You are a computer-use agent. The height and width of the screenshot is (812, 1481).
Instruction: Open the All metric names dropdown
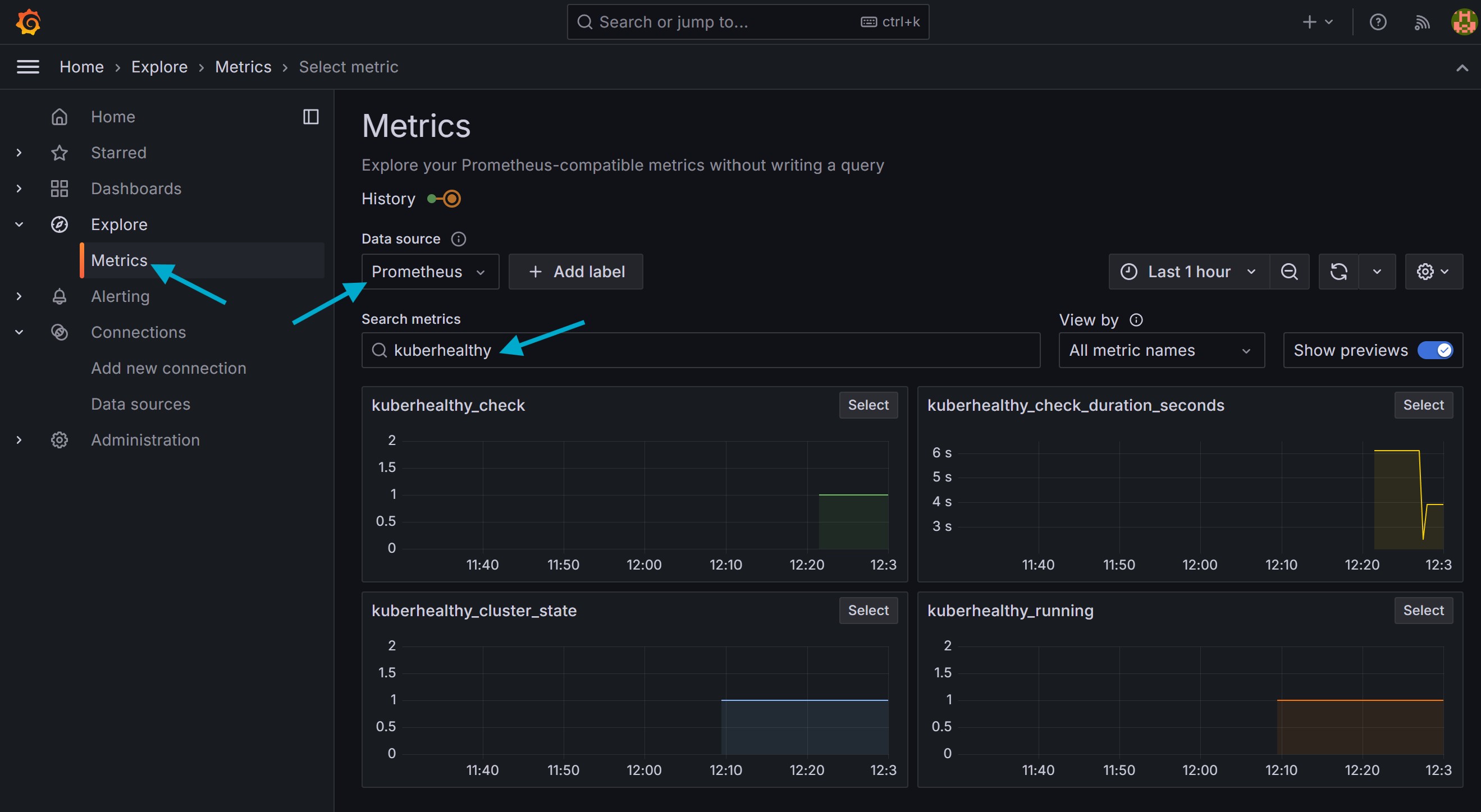[x=1161, y=350]
